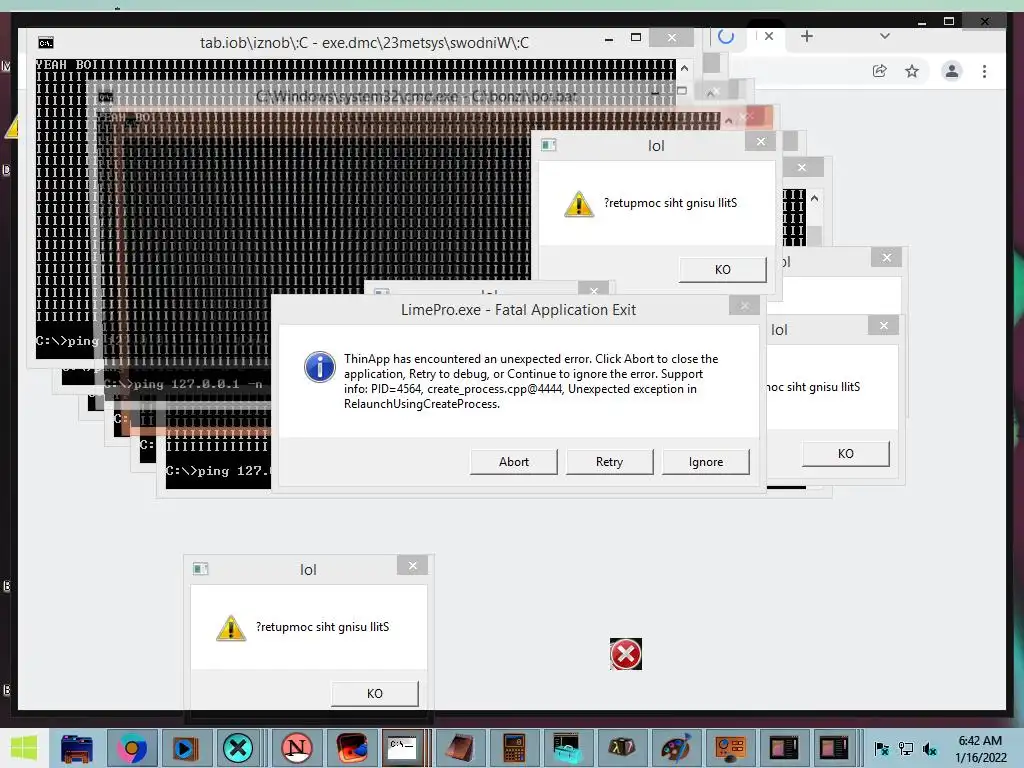The height and width of the screenshot is (768, 1024).
Task: Click the bottom-left lol dialog title icon
Action: pos(200,569)
